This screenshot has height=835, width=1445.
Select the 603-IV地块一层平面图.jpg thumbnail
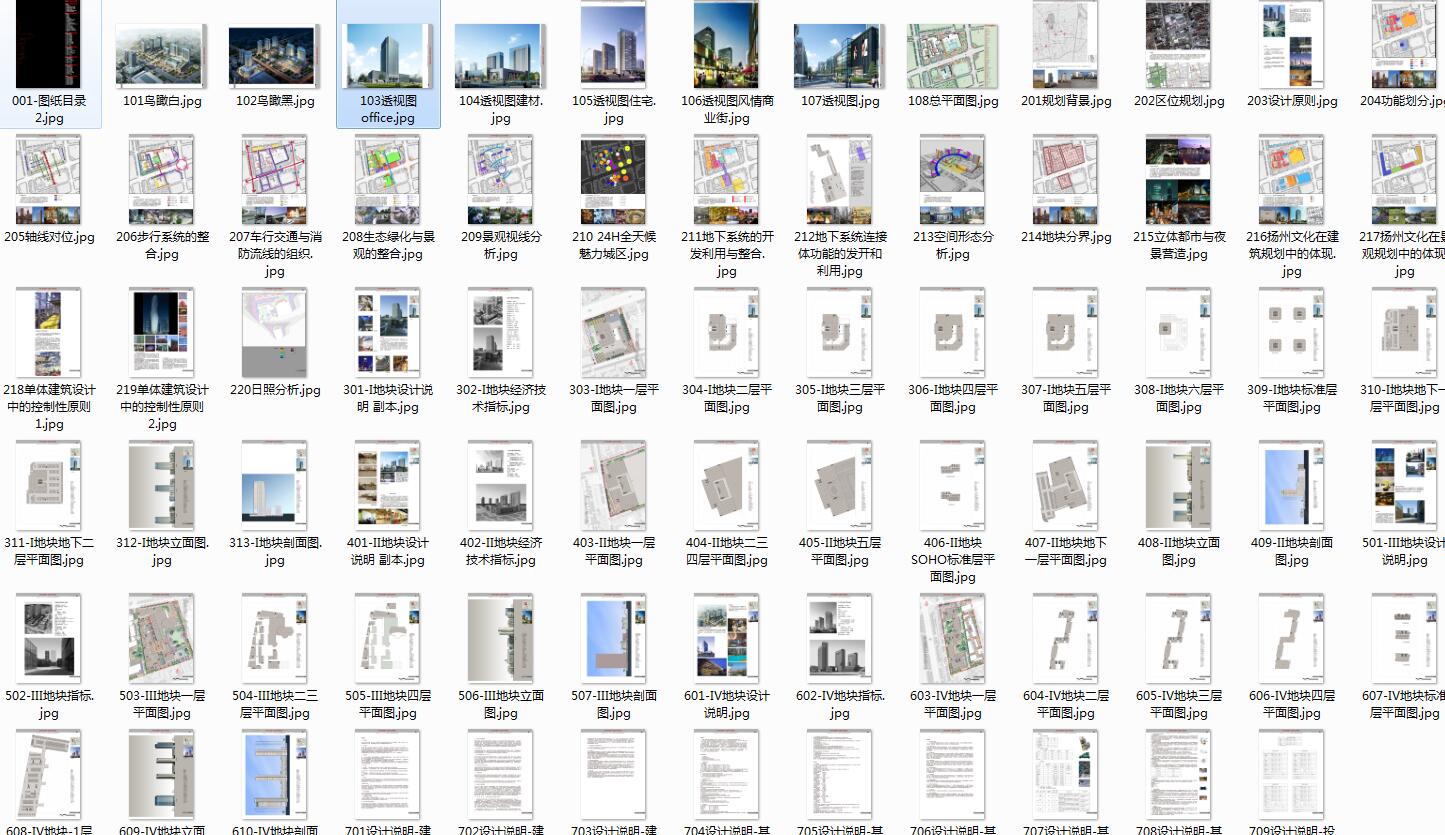(x=953, y=640)
